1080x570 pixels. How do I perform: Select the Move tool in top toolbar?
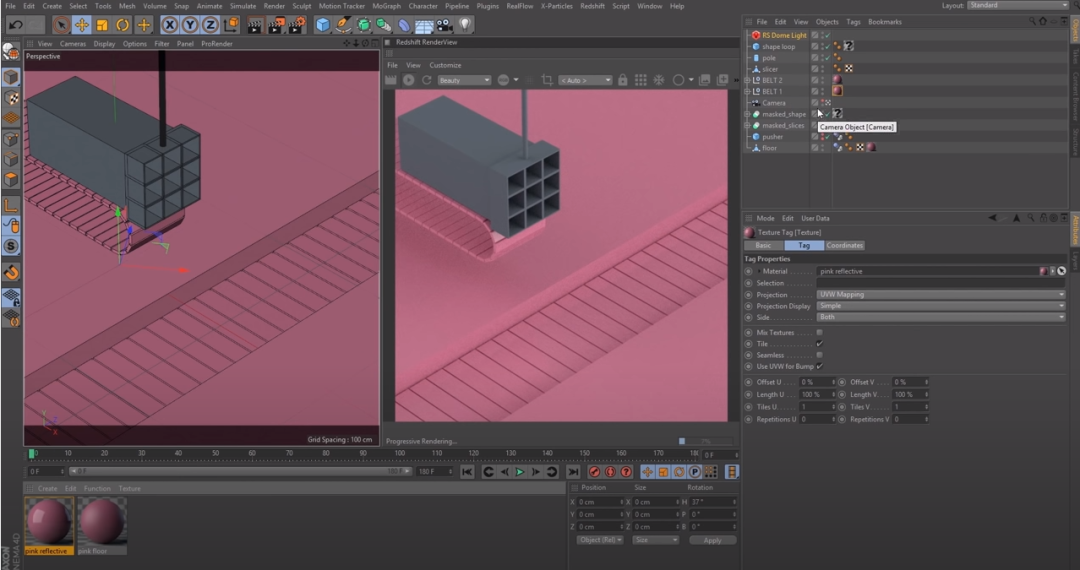(82, 25)
